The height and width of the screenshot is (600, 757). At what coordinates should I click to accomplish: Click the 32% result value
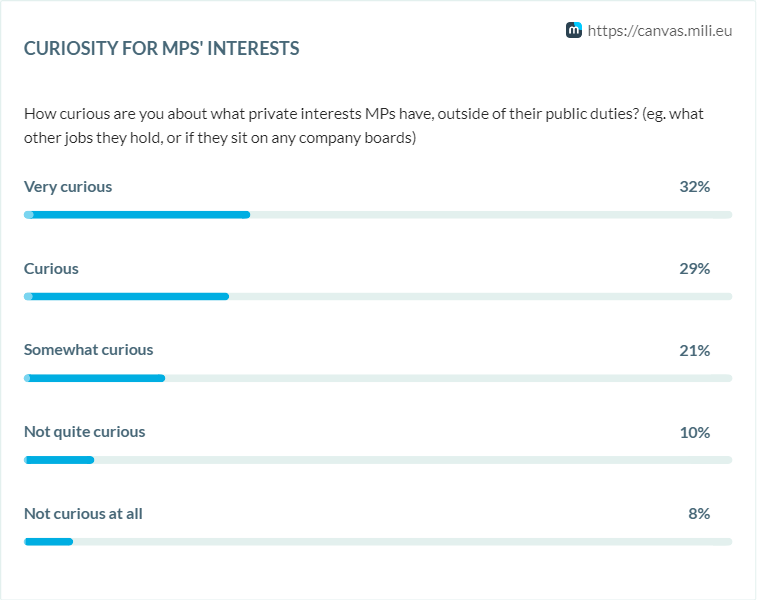(x=694, y=187)
